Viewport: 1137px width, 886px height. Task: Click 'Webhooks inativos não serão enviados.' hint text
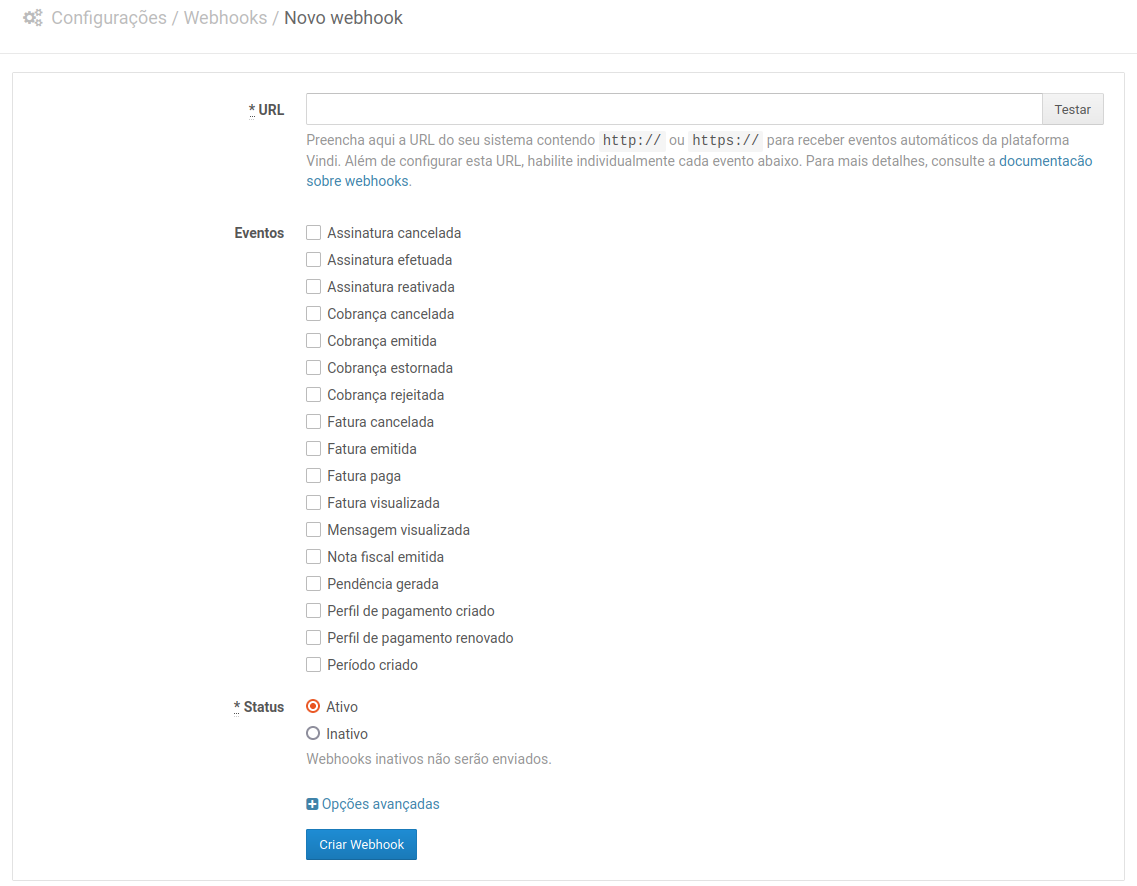429,759
